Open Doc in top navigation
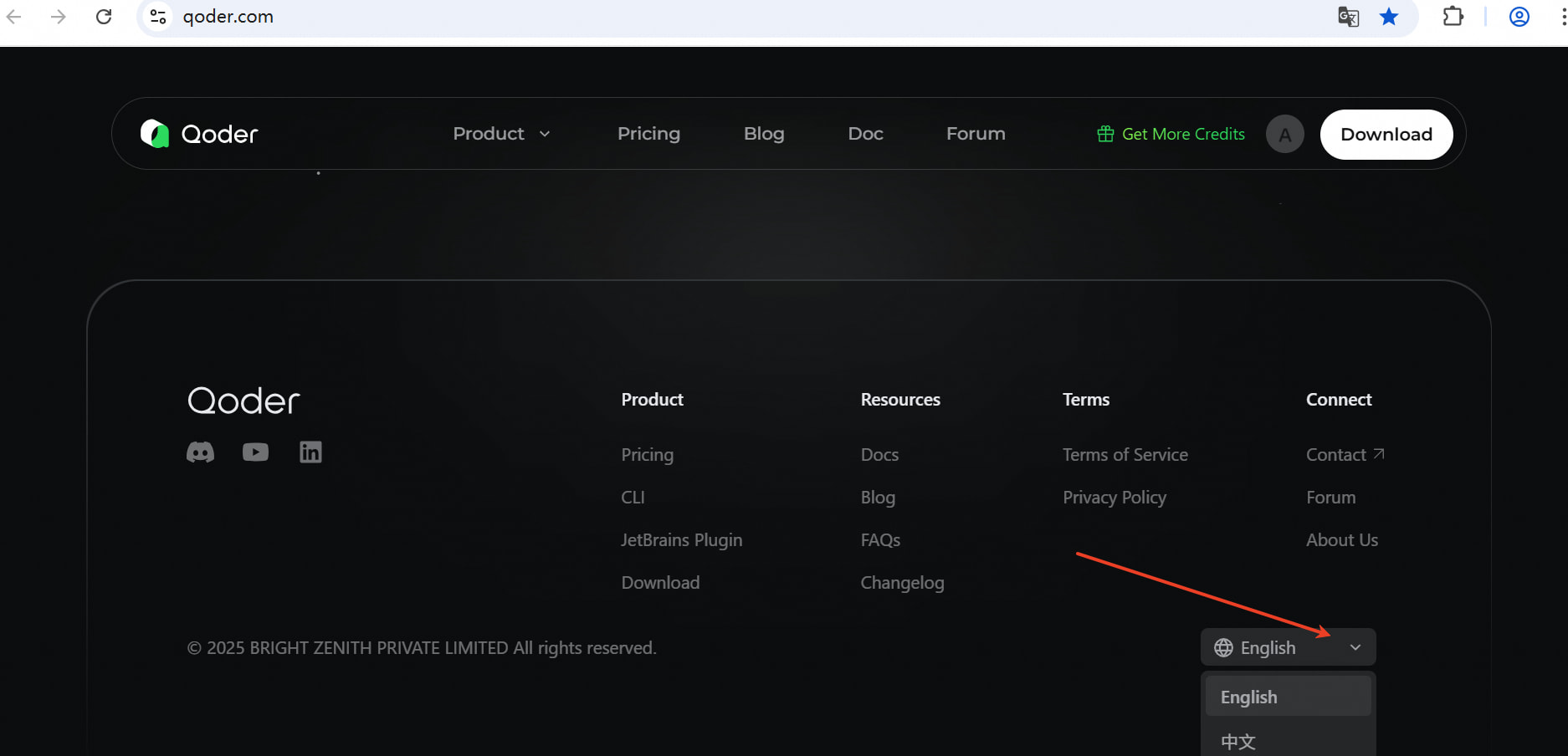 click(865, 134)
